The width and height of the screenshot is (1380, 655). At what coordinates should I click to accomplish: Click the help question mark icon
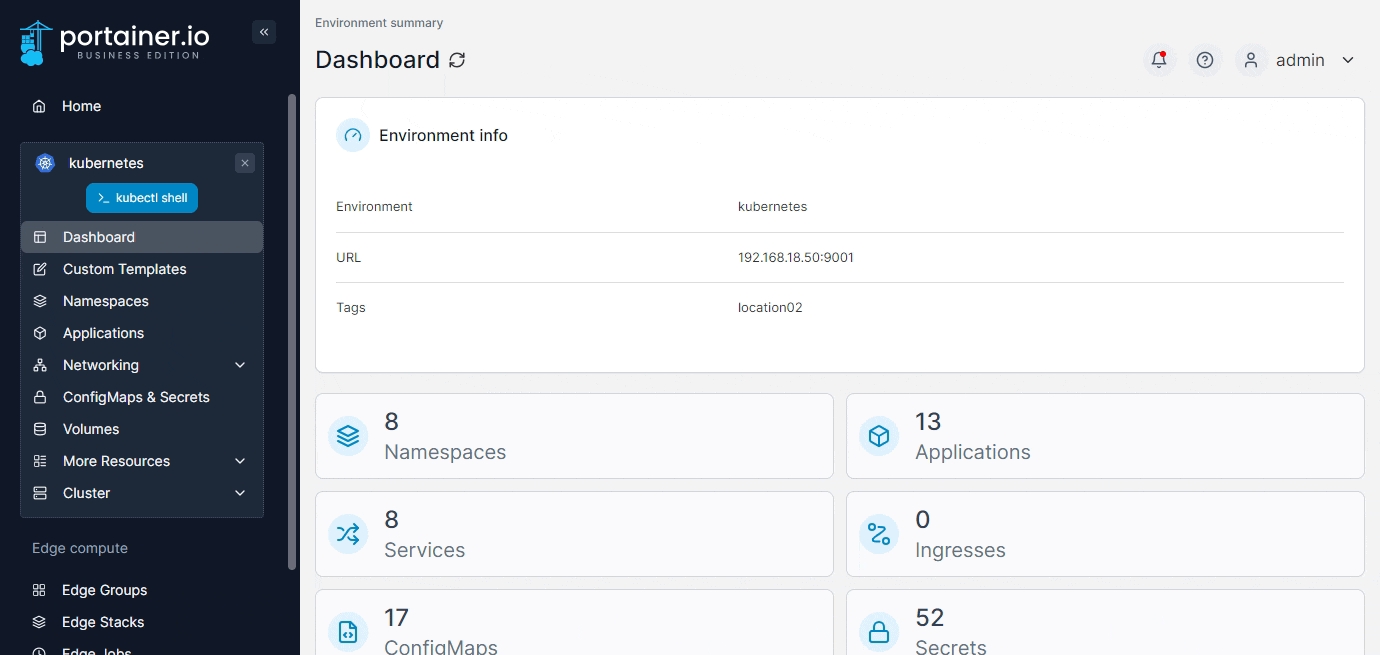pyautogui.click(x=1205, y=60)
